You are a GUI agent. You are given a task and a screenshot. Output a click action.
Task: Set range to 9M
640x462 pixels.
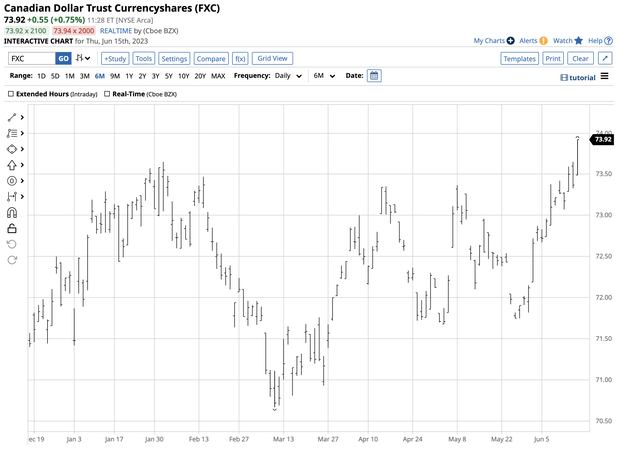[115, 76]
